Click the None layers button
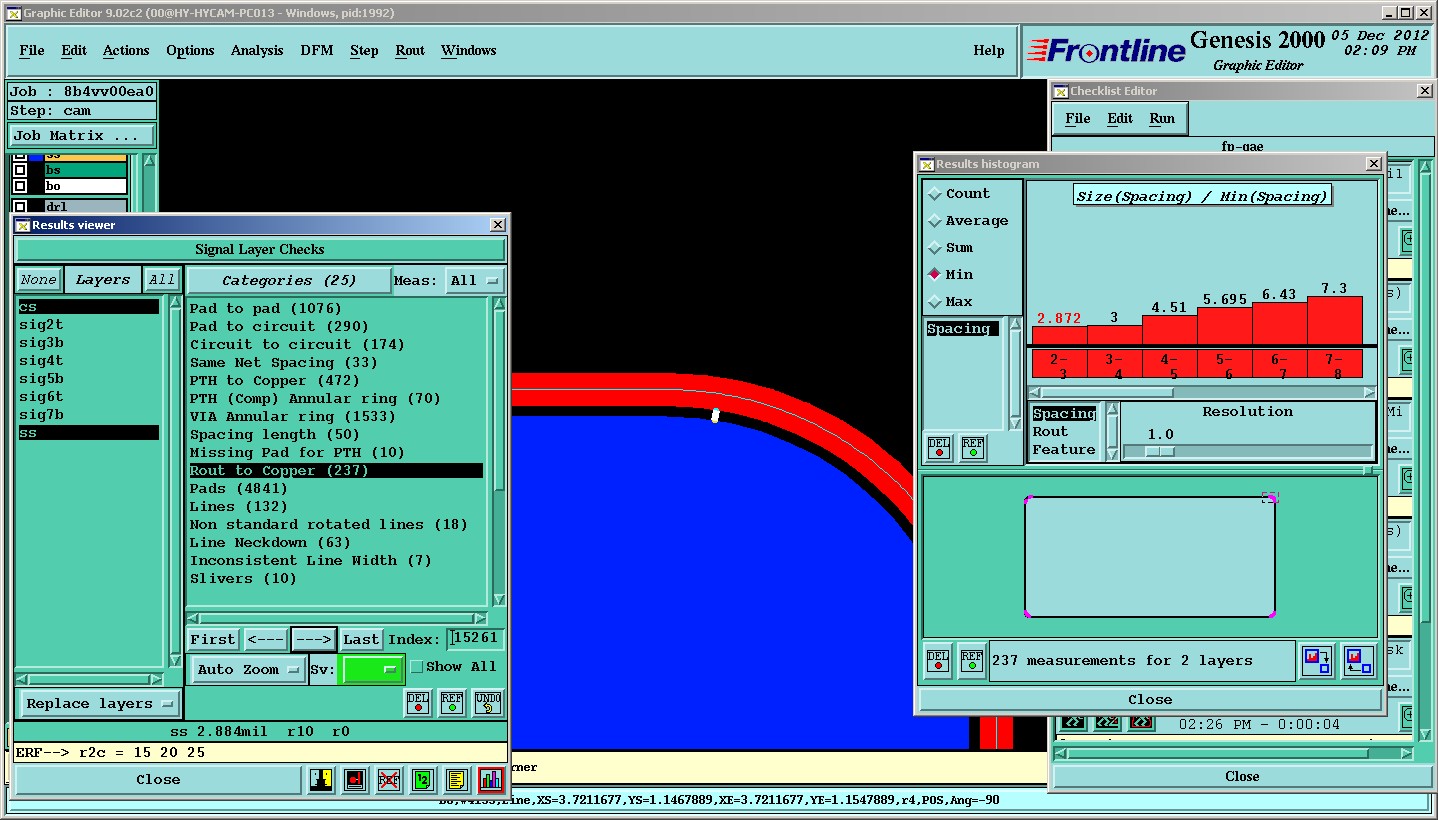 [x=39, y=280]
